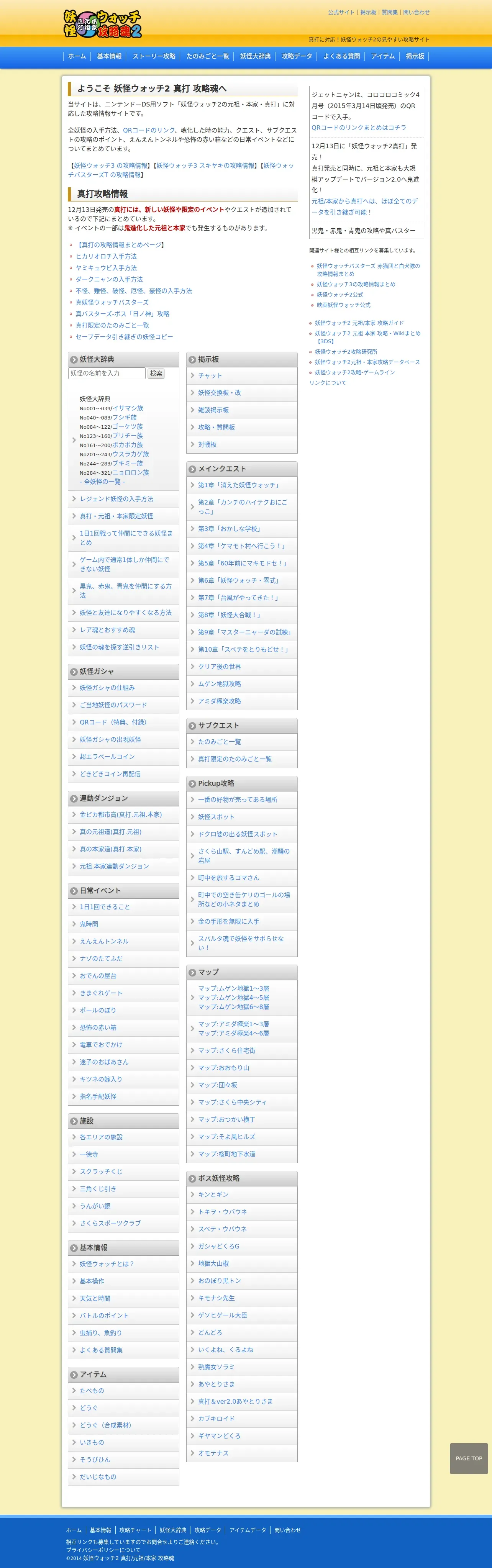The image size is (492, 1568).
Task: Click the arrow icon beside 基本情報 section header
Action: [74, 1248]
